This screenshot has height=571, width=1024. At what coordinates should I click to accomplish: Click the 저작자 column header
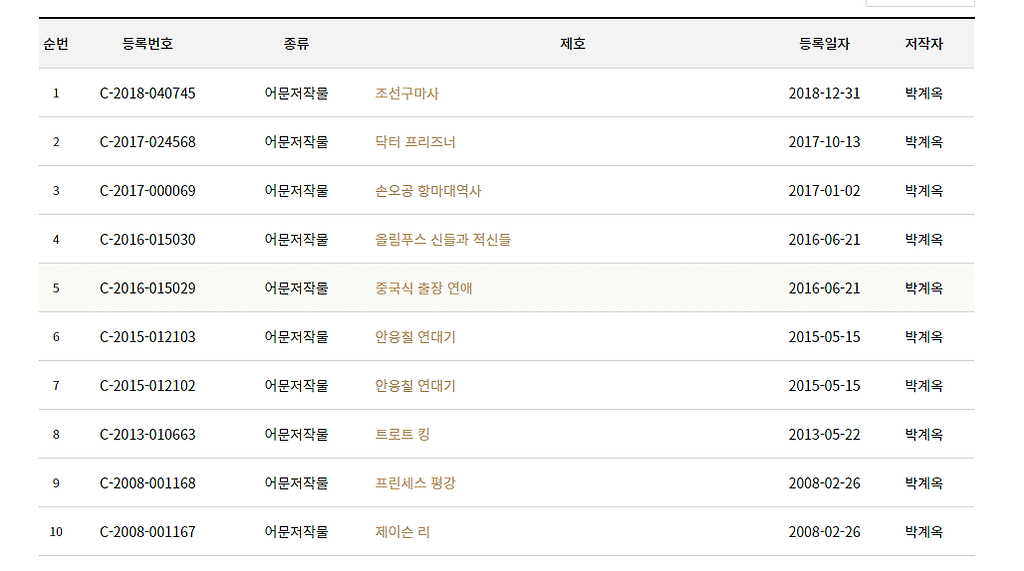pyautogui.click(x=923, y=44)
